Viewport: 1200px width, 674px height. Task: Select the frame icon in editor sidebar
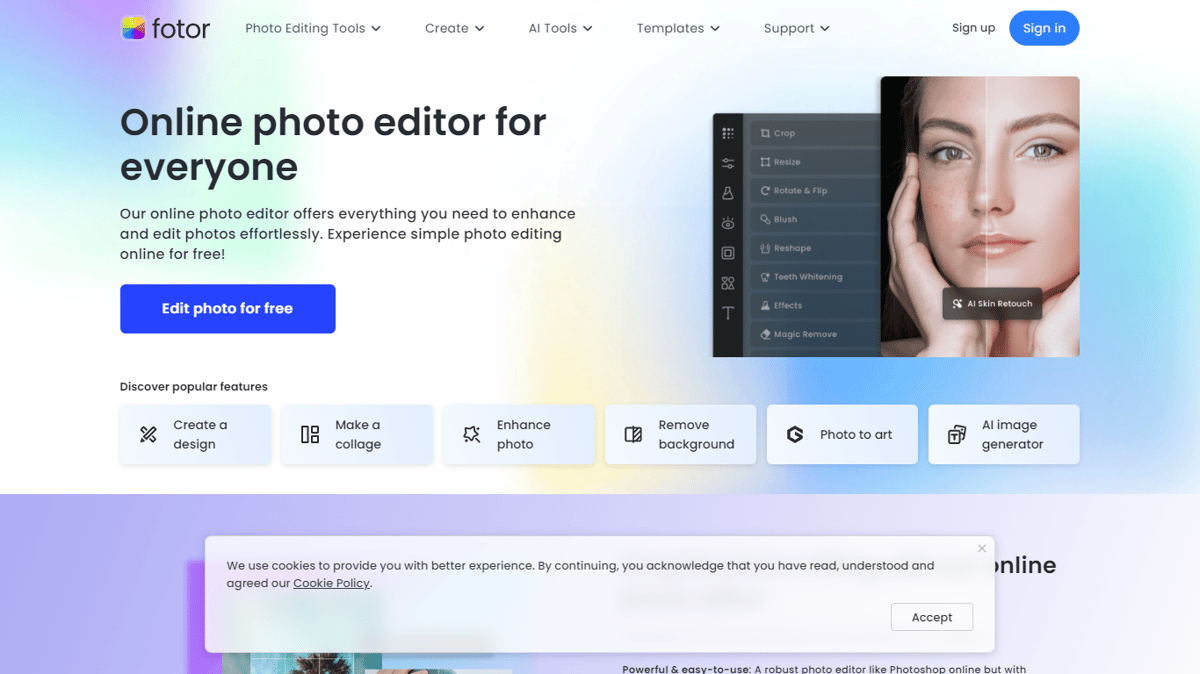pyautogui.click(x=728, y=253)
